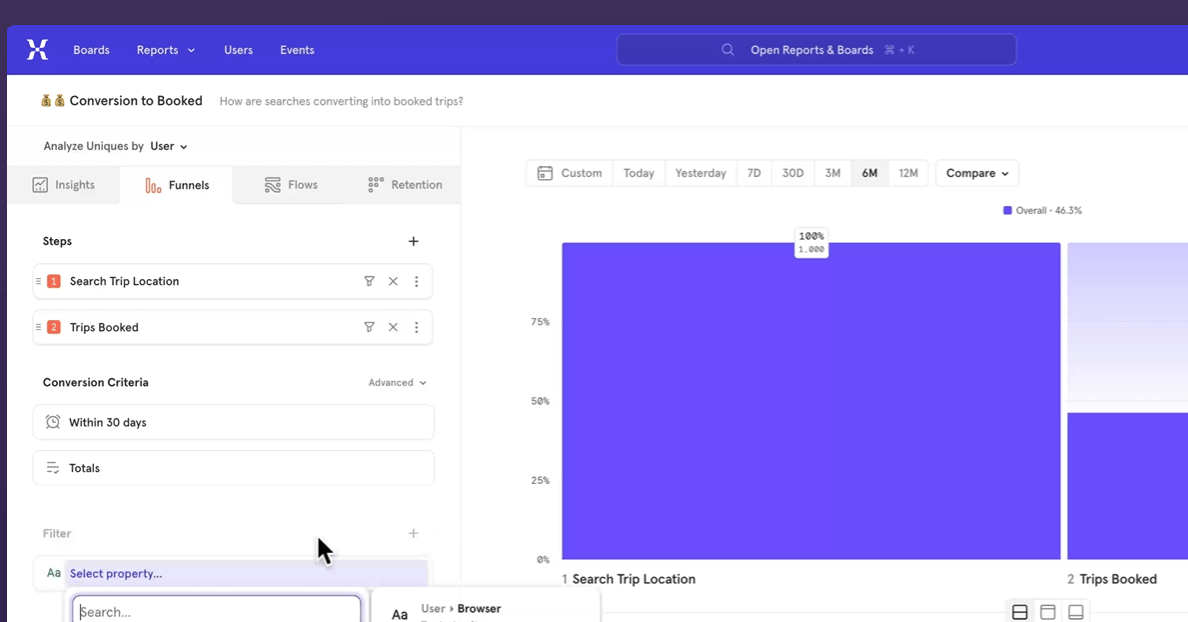Select the 12M time range
This screenshot has height=622, width=1188.
[x=908, y=172]
